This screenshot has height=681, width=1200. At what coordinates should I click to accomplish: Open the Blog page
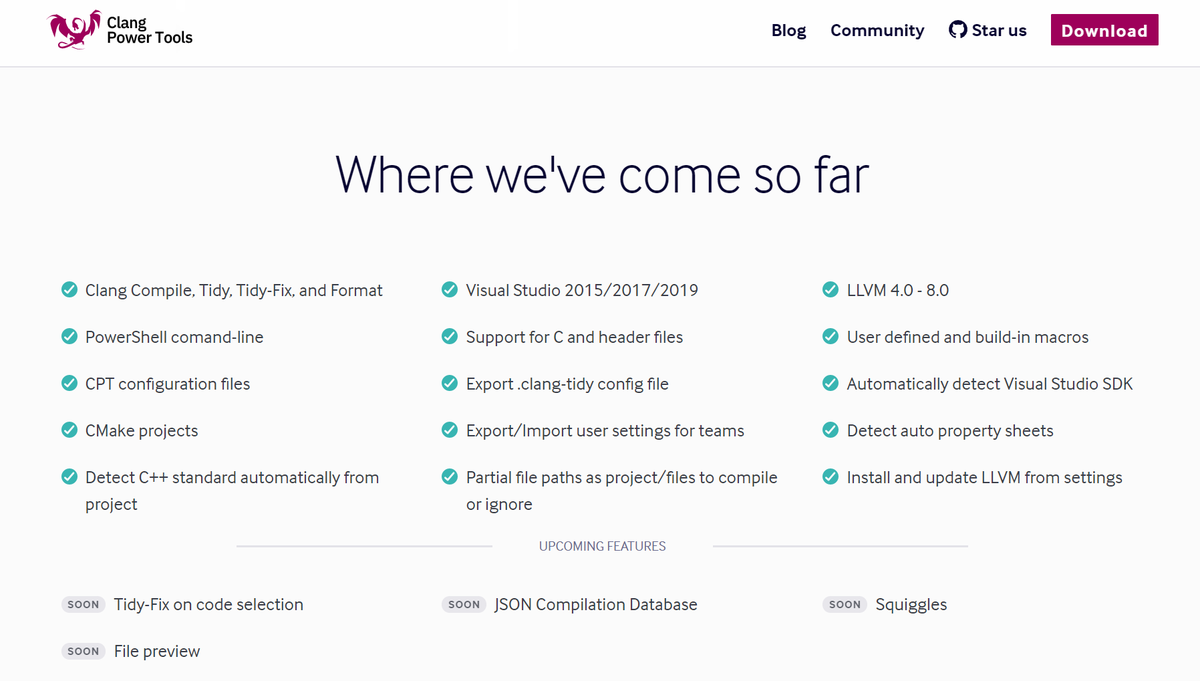[788, 30]
